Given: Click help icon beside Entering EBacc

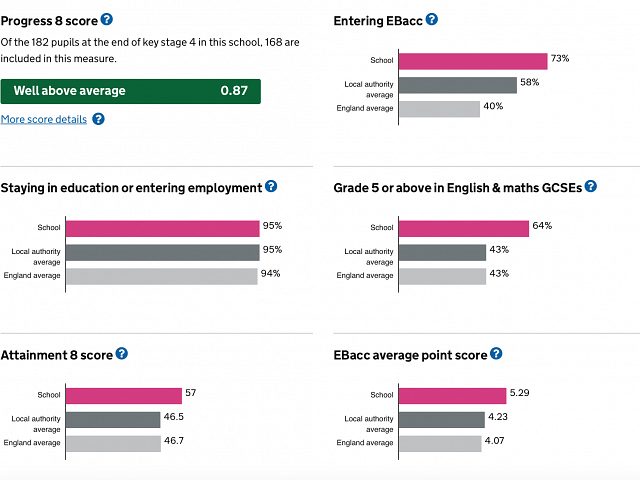Looking at the screenshot, I should tap(432, 20).
